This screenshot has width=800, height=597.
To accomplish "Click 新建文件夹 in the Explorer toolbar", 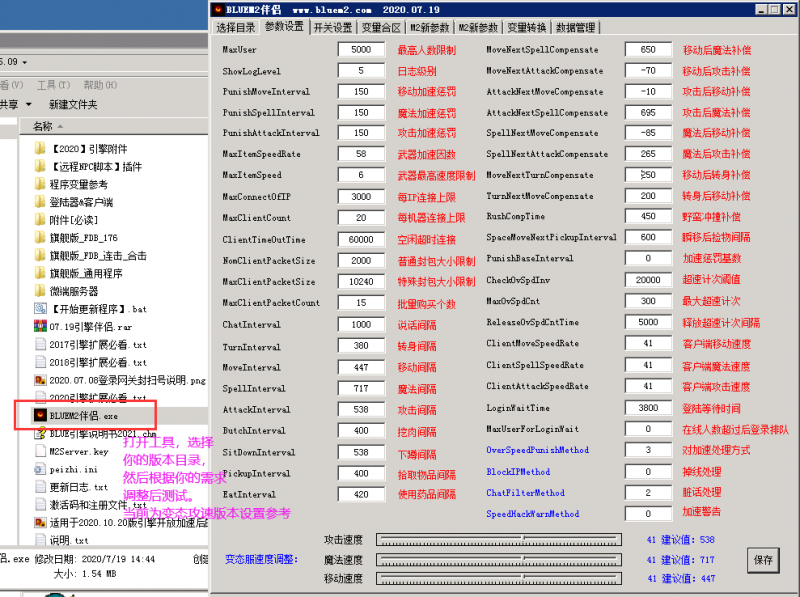I will 73,104.
